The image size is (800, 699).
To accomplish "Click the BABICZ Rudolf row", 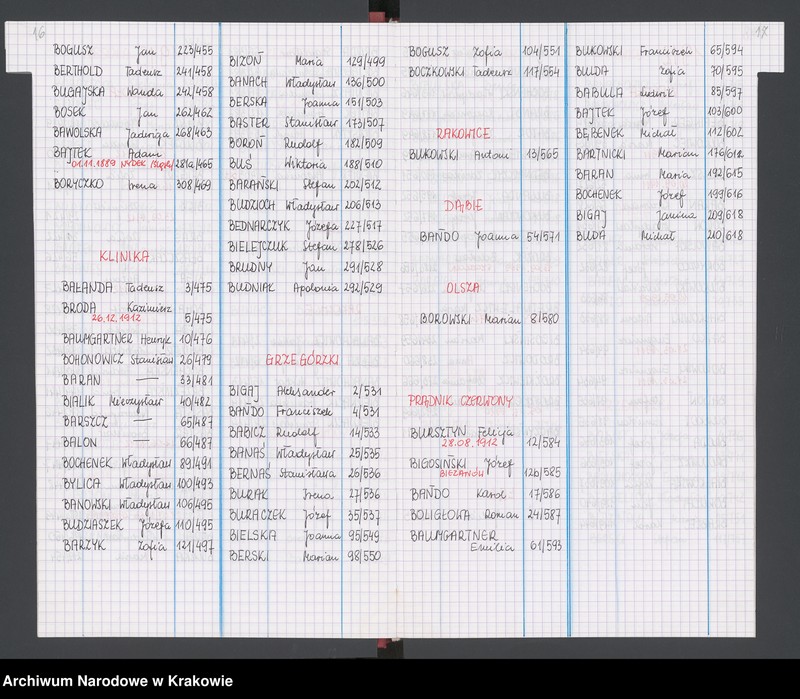I will pos(305,433).
